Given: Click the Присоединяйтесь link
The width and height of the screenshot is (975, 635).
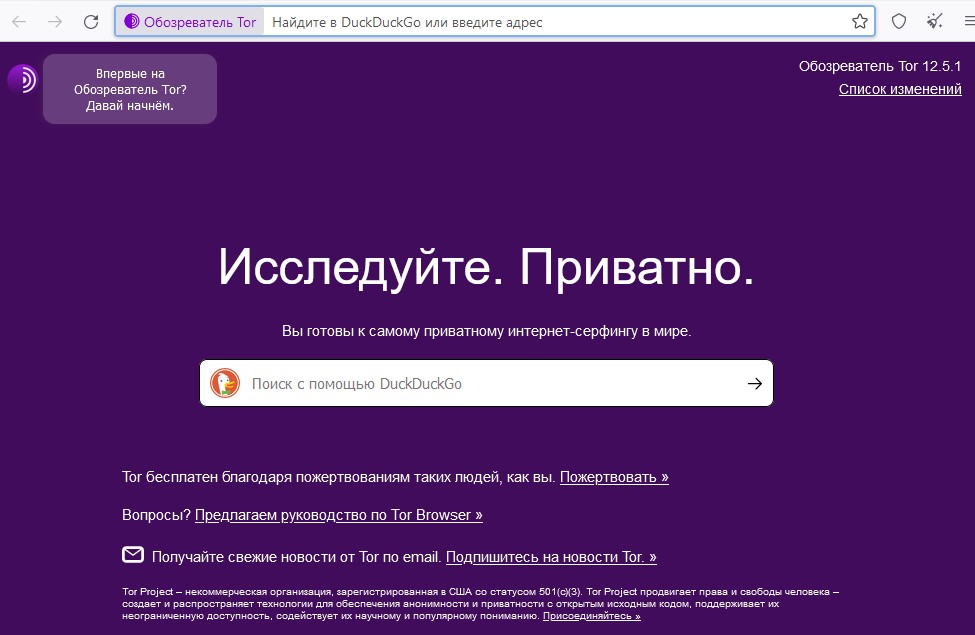Looking at the screenshot, I should click(591, 616).
